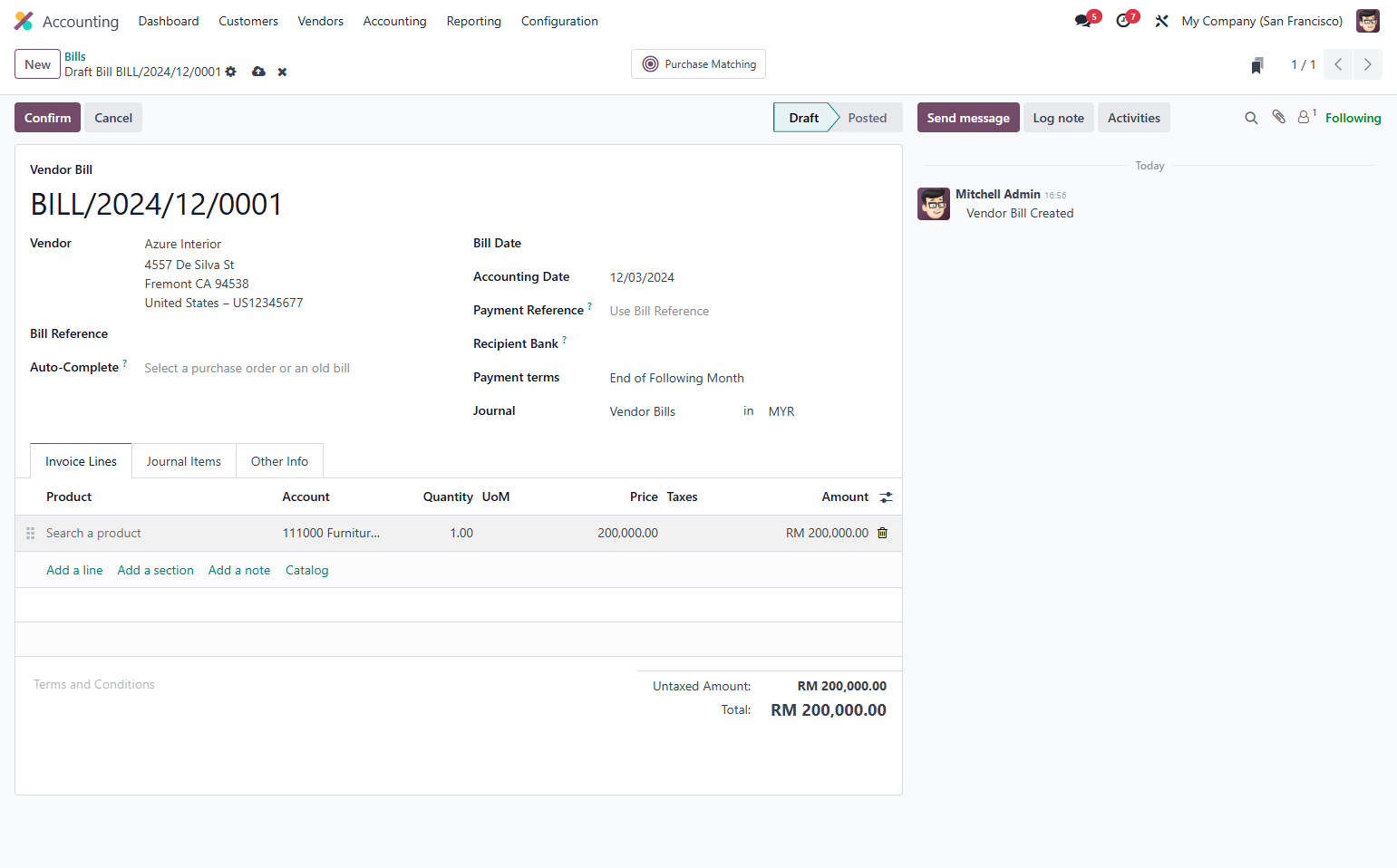
Task: Open the Vendor field Azure Interior dropdown
Action: point(295,244)
